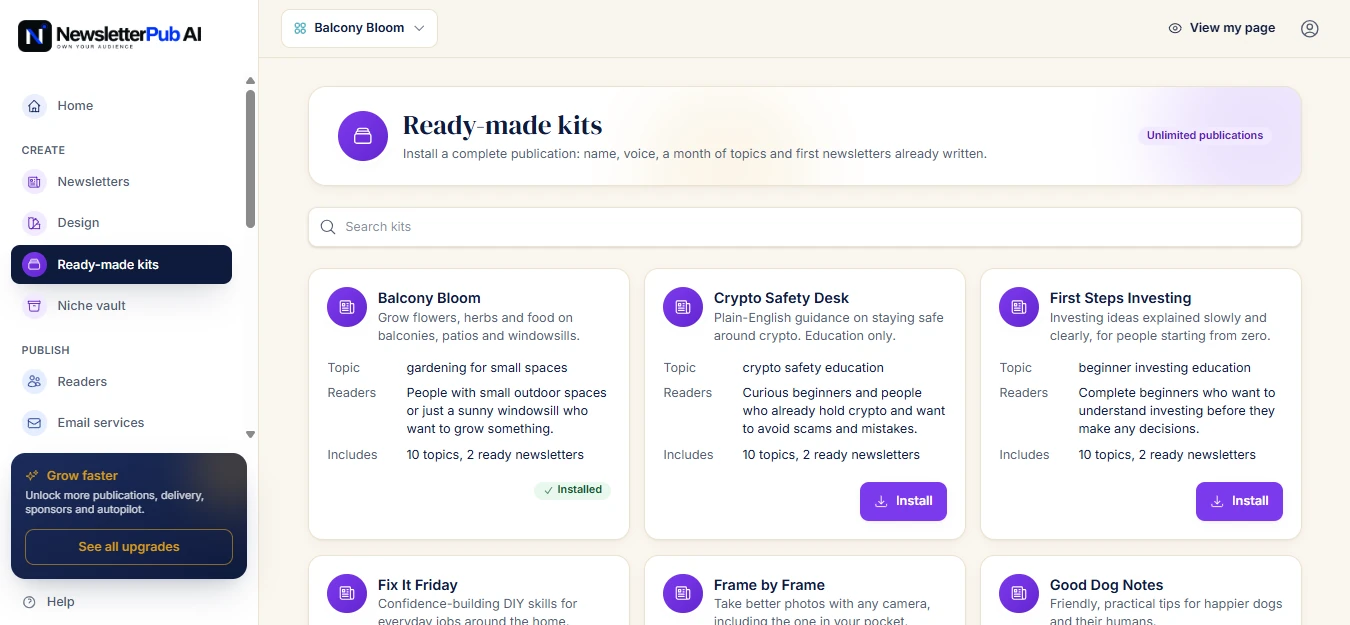Go to Home in sidebar
Image resolution: width=1350 pixels, height=625 pixels.
point(121,106)
